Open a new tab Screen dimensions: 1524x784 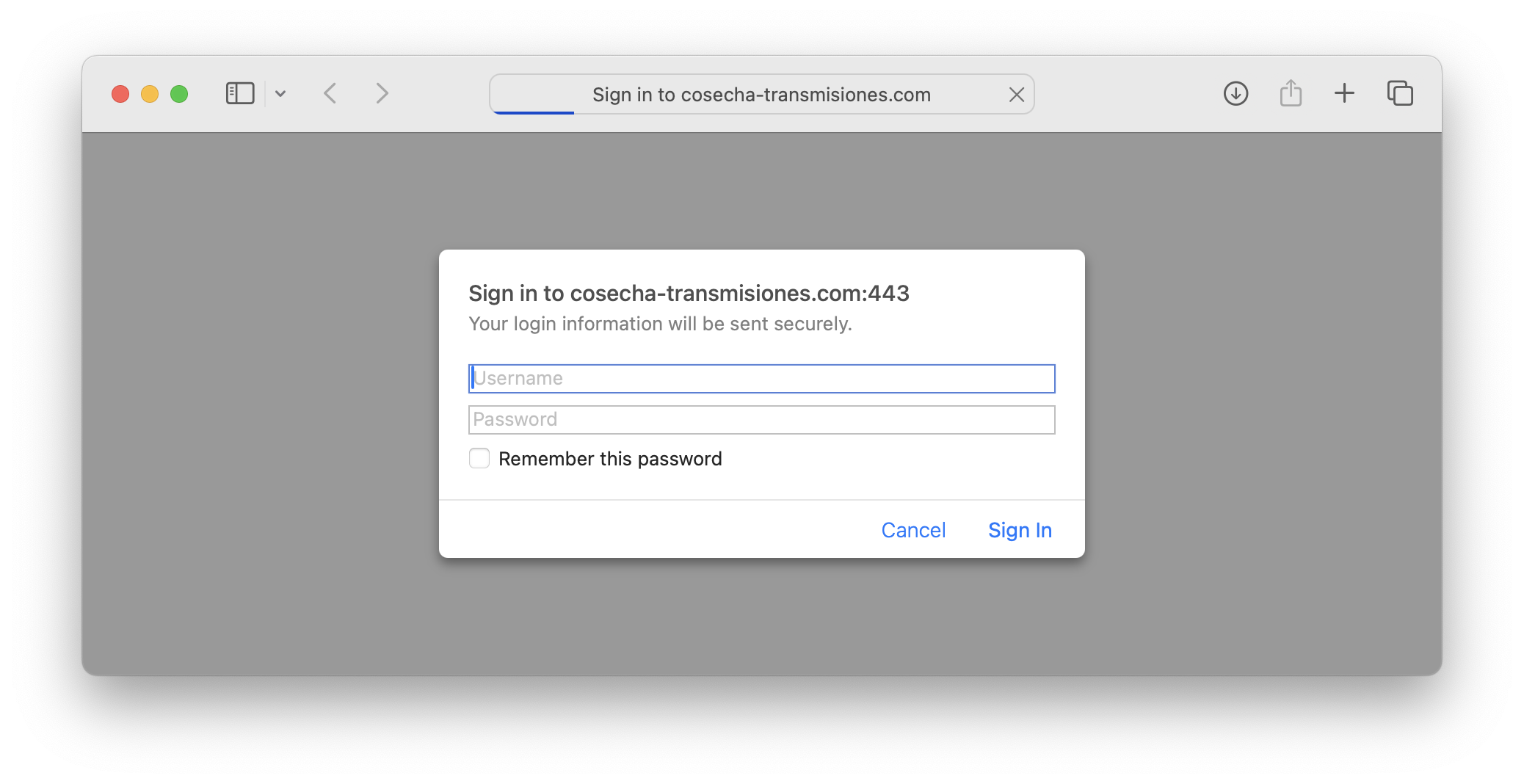1344,94
